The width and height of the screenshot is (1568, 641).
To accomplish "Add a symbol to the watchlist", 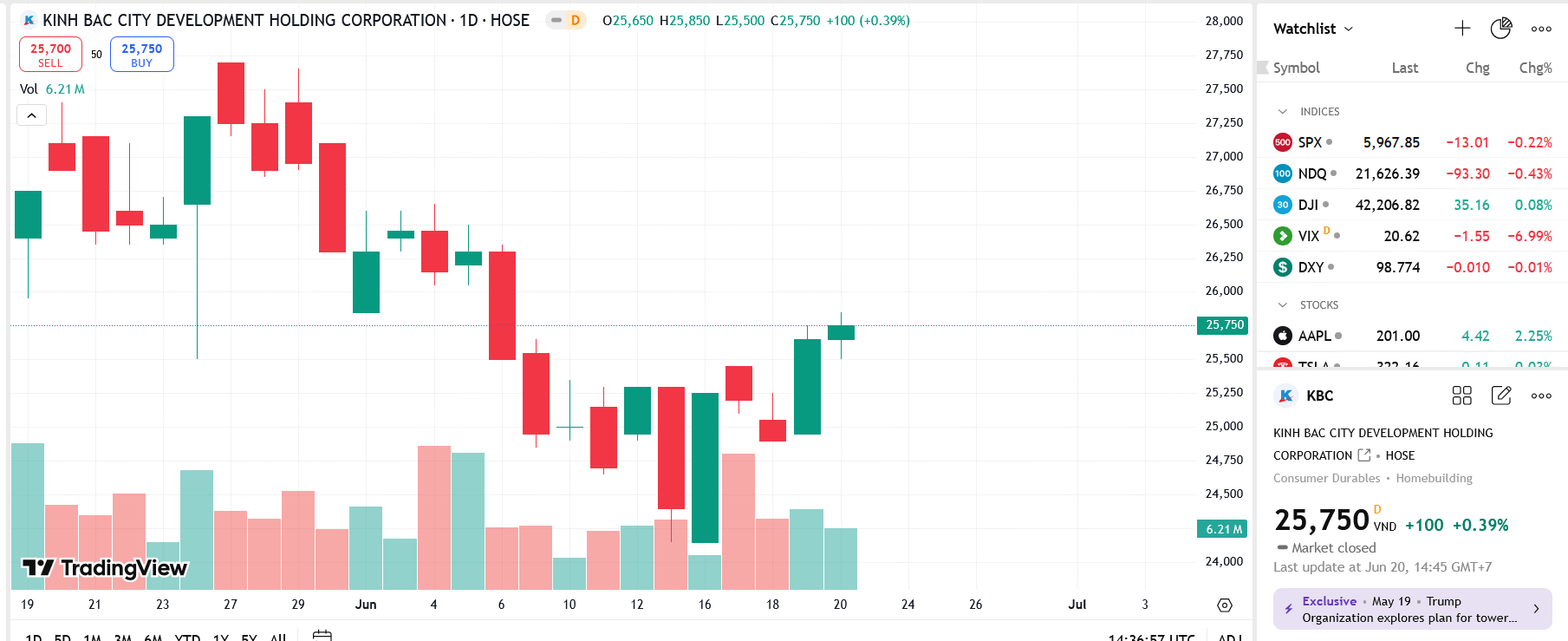I will 1462,29.
